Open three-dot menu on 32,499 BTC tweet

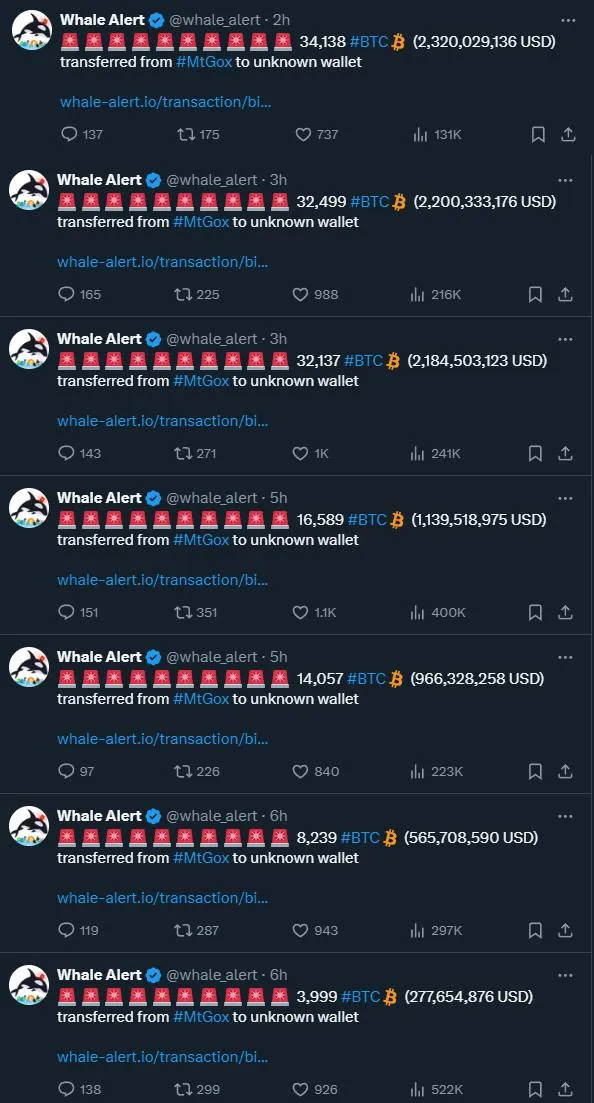[x=565, y=180]
